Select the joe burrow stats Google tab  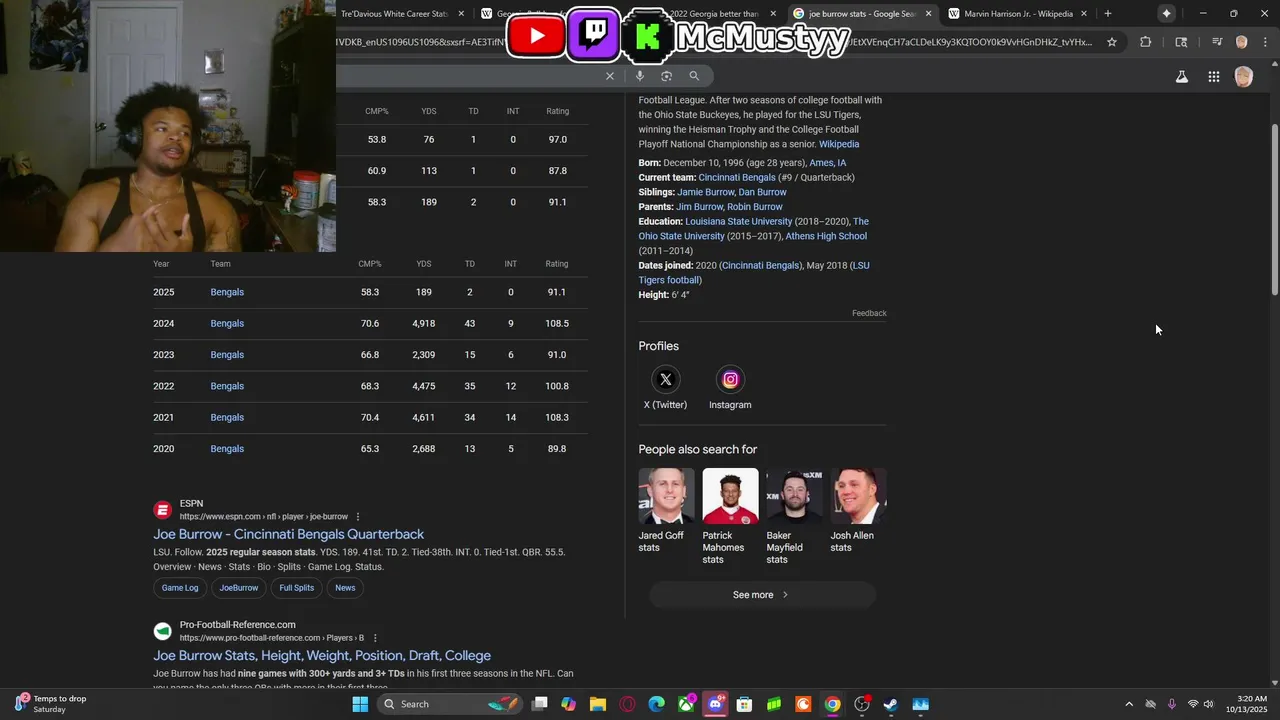pos(862,14)
